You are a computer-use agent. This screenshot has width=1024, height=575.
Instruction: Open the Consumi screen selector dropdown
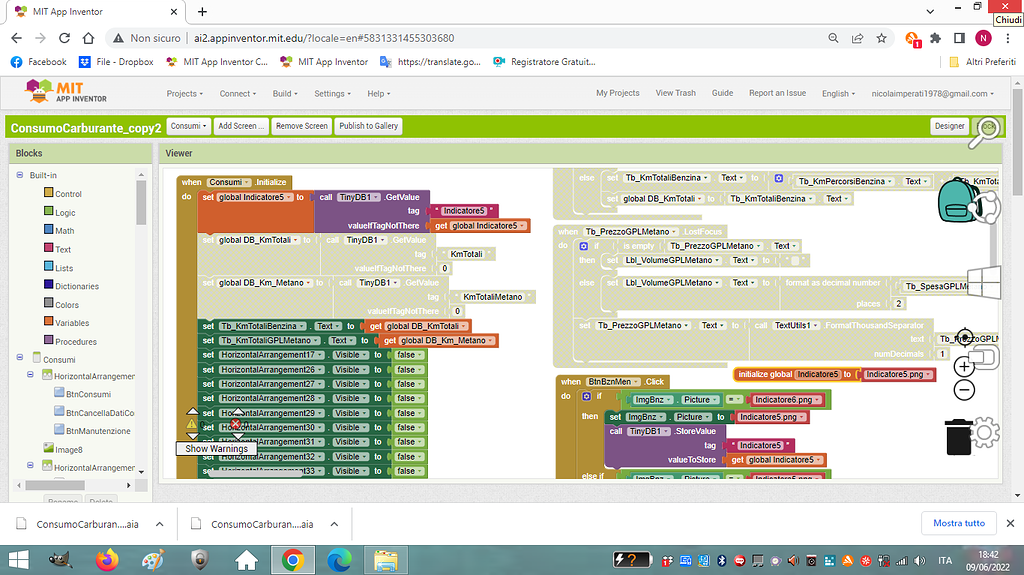188,126
